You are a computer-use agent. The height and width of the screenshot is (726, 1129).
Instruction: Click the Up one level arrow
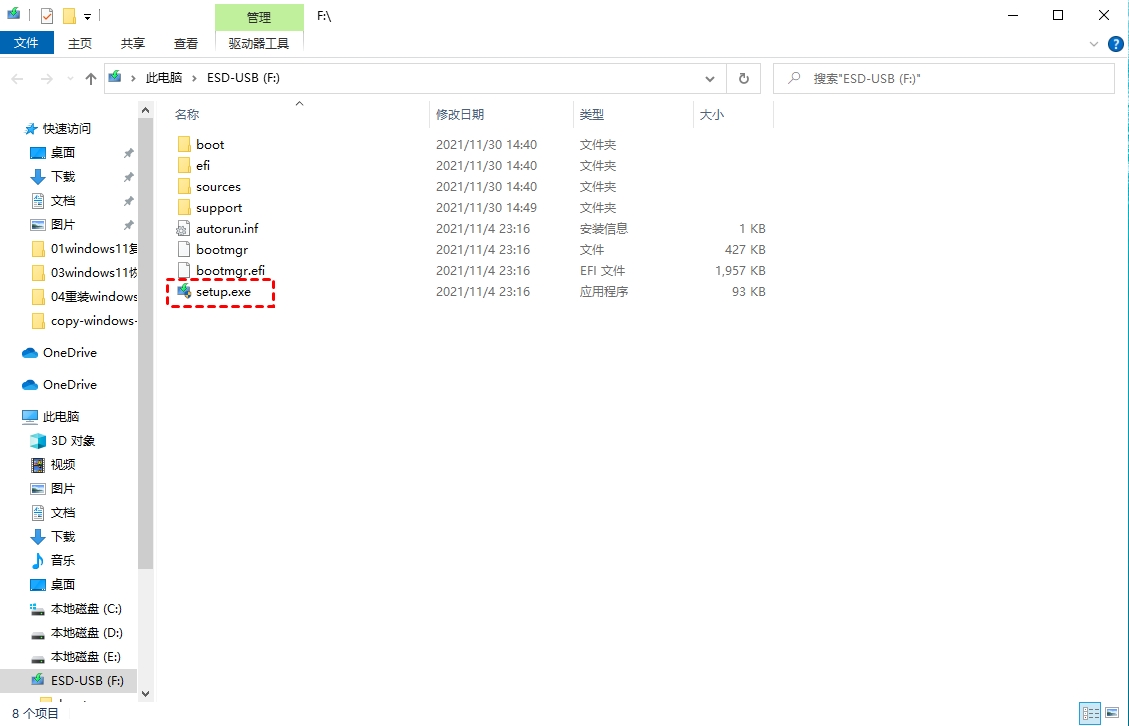pyautogui.click(x=91, y=78)
